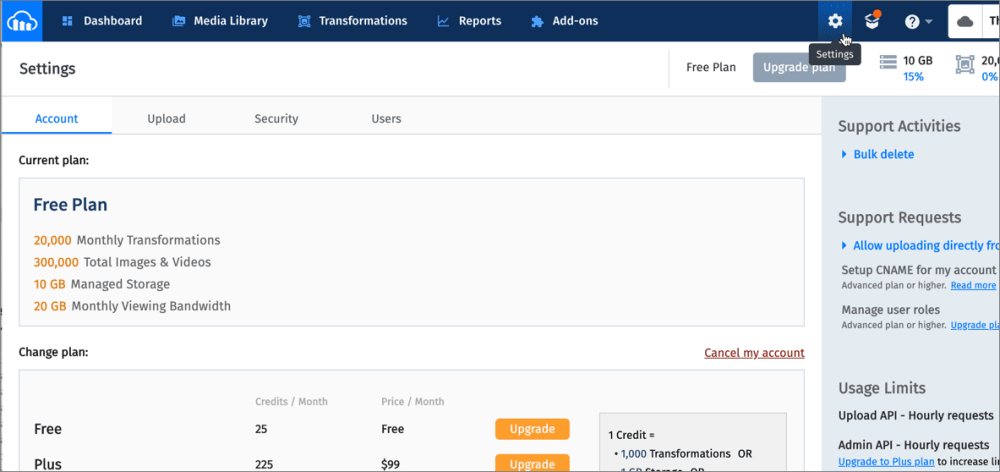Switch to the Upload tab

(x=166, y=119)
